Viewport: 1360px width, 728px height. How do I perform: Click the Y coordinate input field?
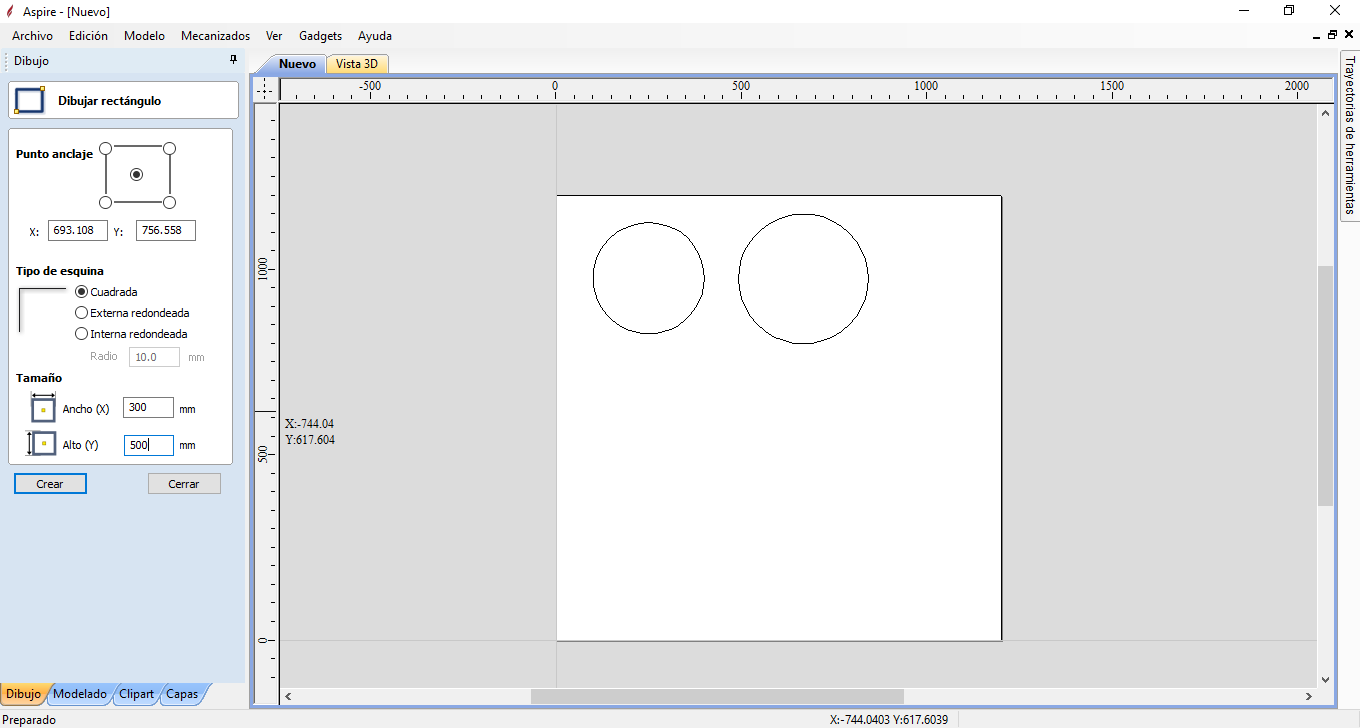pos(166,230)
